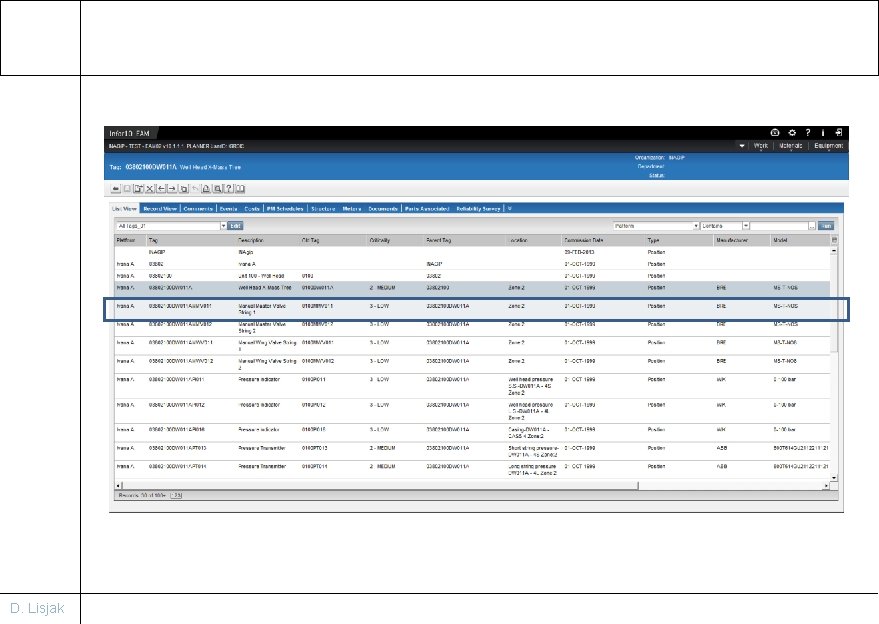The height and width of the screenshot is (624, 879).
Task: Click the question mark icon in the black header
Action: tap(808, 133)
